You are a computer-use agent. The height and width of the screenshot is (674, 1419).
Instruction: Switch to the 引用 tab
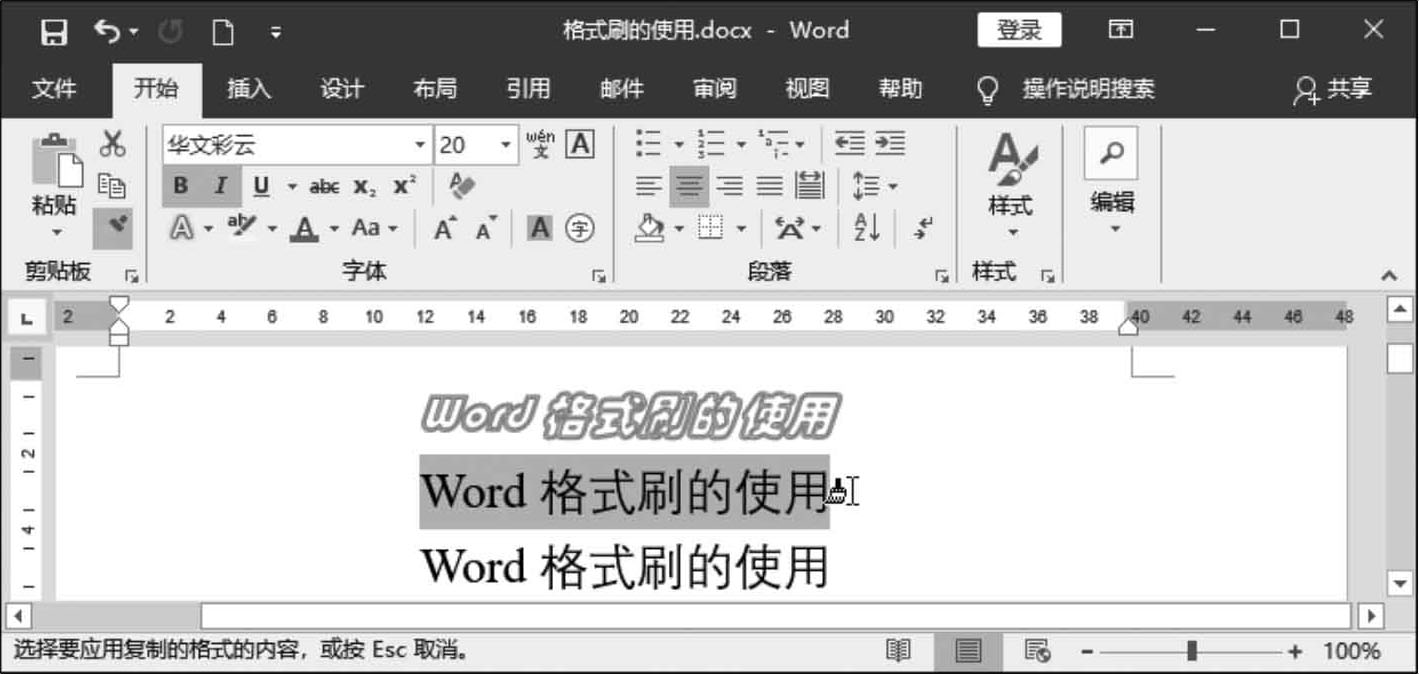[x=528, y=89]
